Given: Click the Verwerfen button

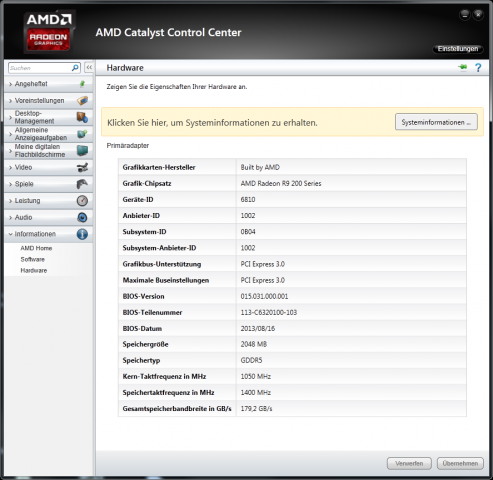Looking at the screenshot, I should click(409, 463).
